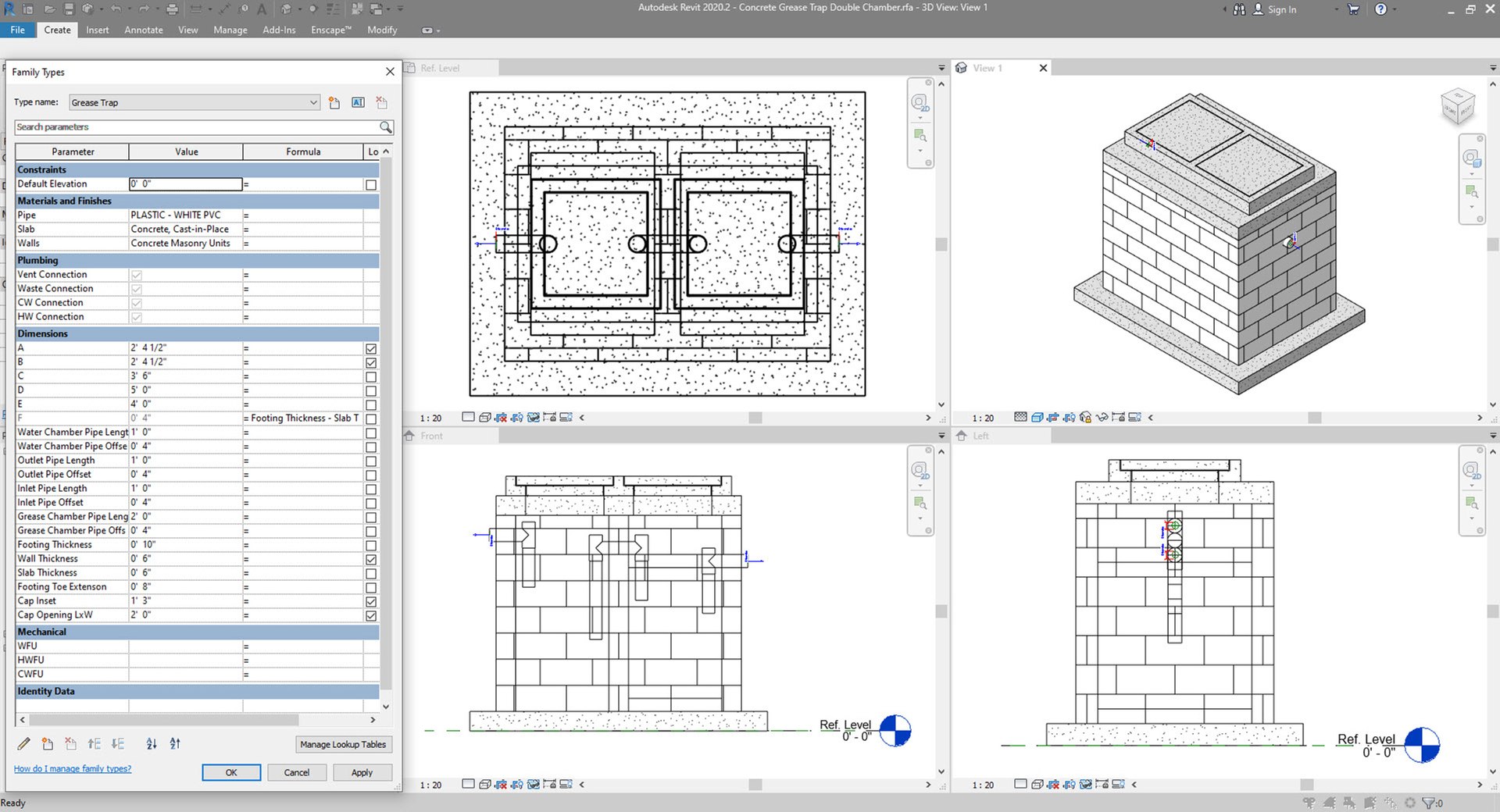The width and height of the screenshot is (1500, 812).
Task: Click the Delete Parameter icon at dialog bottom
Action: tap(71, 744)
